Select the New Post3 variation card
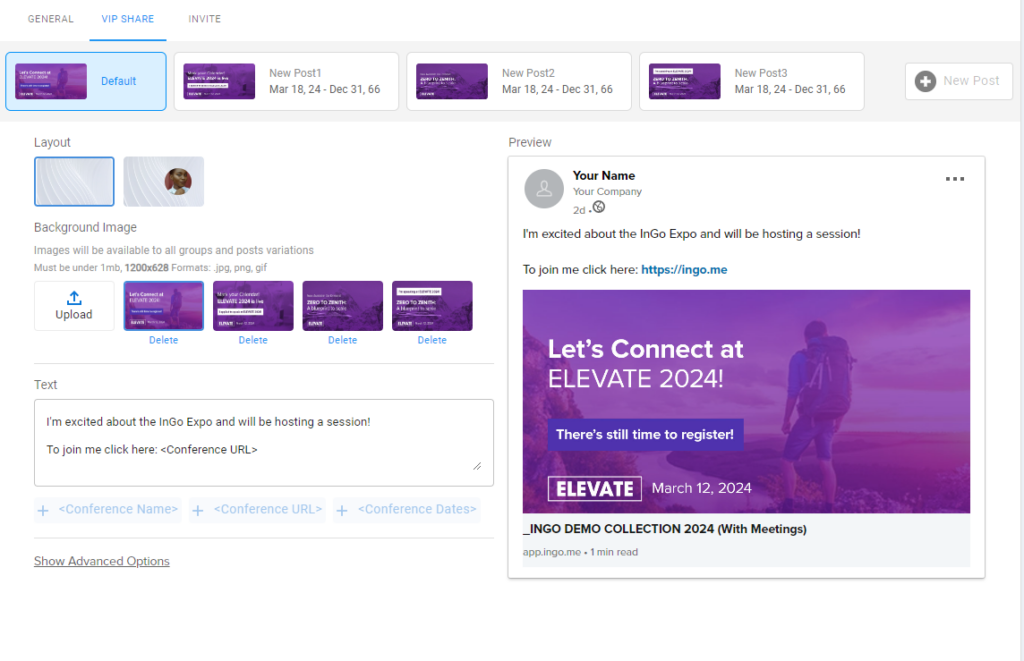This screenshot has height=661, width=1024. pyautogui.click(x=751, y=81)
